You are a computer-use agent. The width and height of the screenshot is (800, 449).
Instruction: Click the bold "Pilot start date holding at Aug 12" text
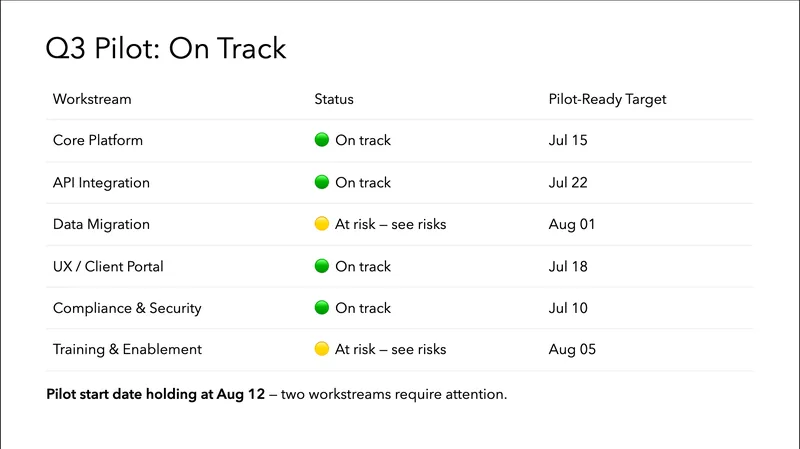[x=156, y=394]
